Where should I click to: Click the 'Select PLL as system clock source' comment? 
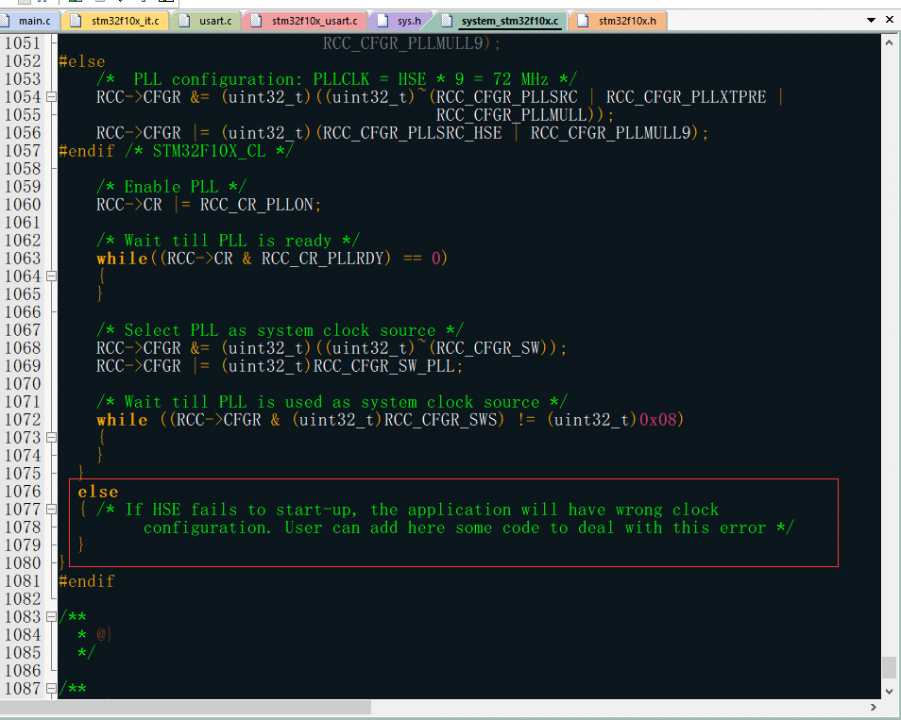280,330
